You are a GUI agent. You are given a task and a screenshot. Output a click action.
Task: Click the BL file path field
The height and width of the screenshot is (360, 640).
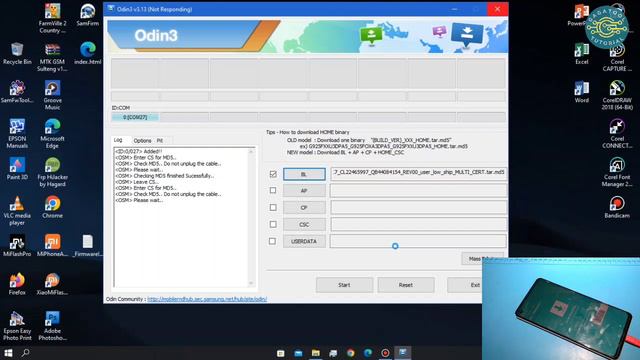[418, 173]
